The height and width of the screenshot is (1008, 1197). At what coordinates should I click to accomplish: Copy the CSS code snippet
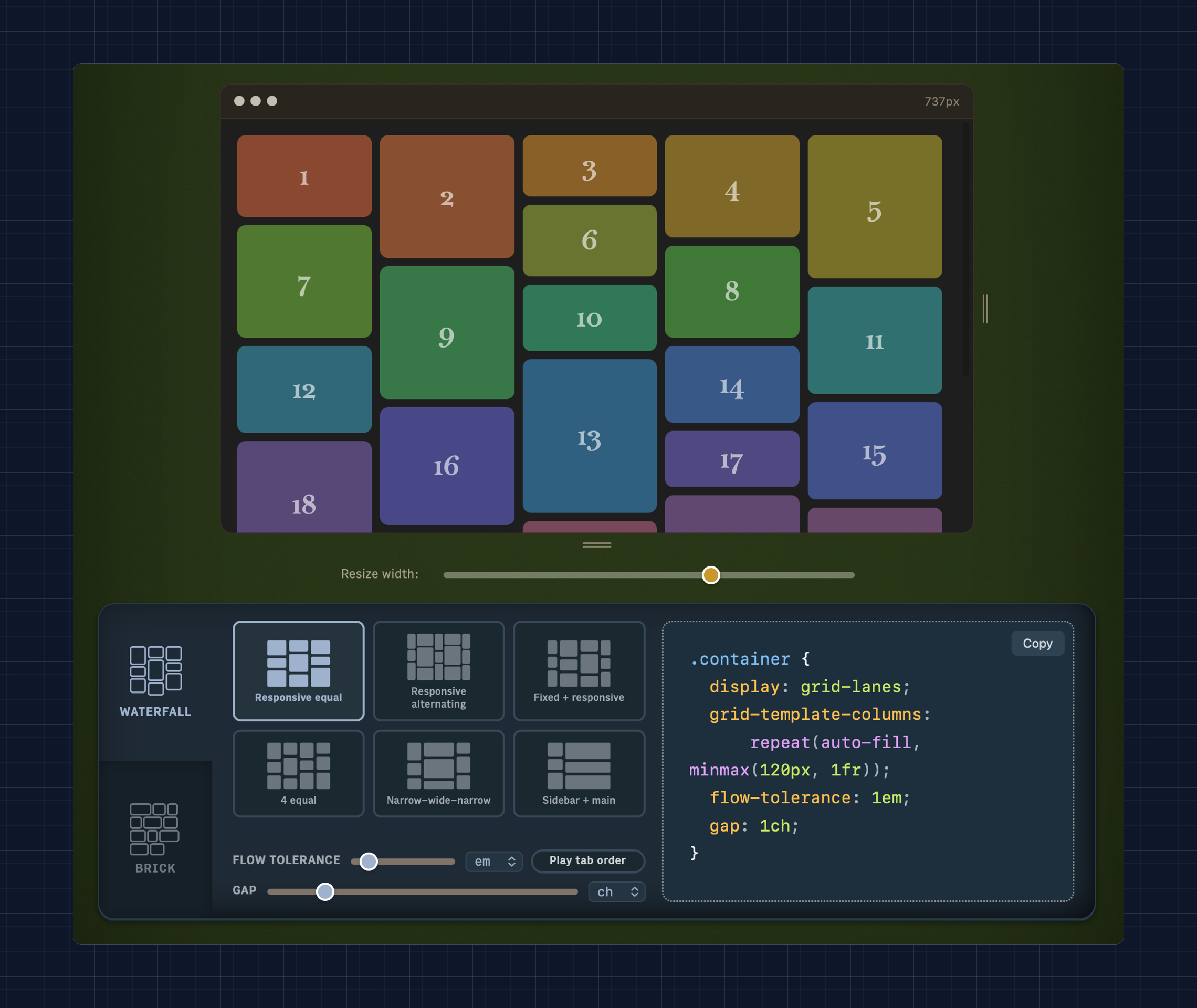coord(1037,644)
